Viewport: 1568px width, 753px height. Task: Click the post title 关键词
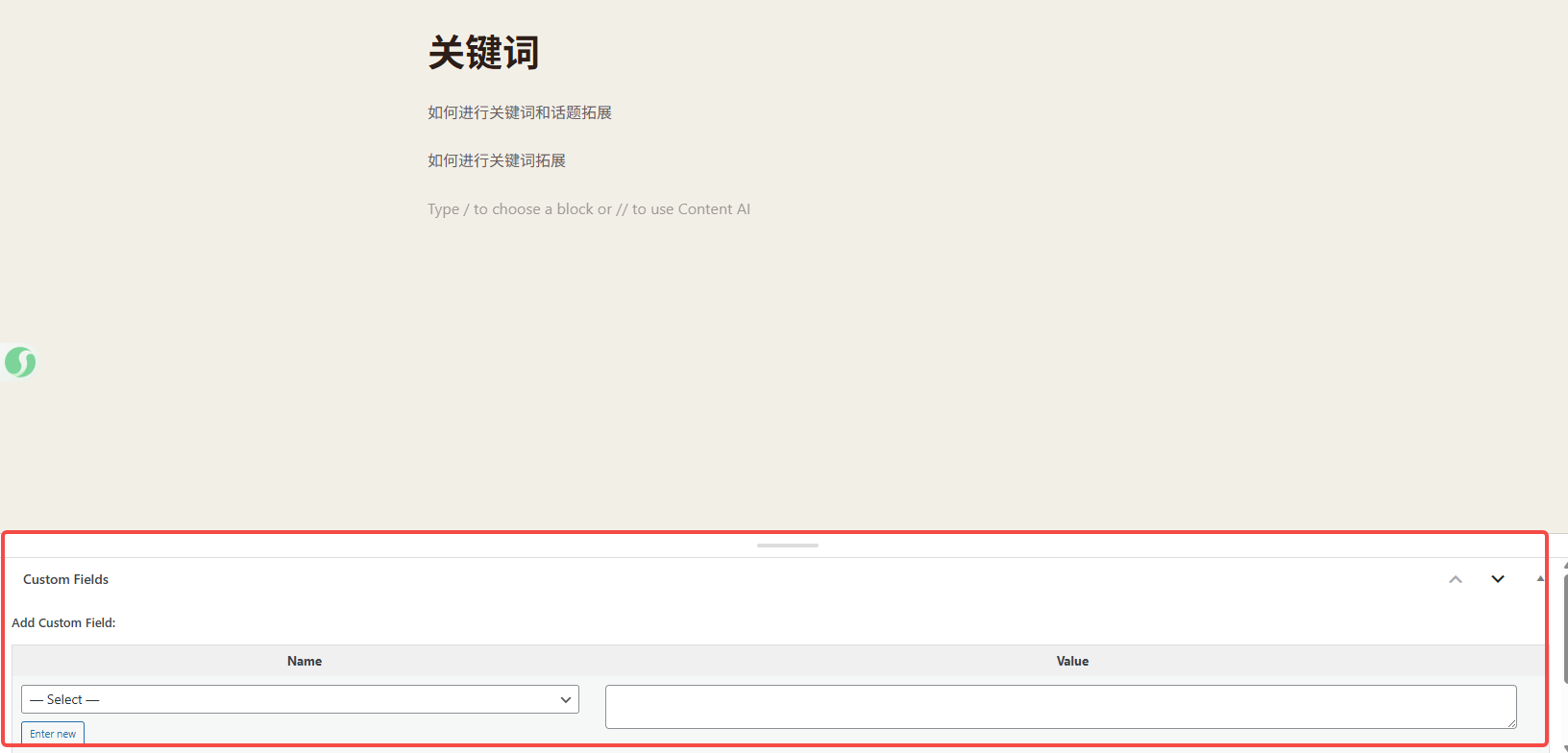(483, 53)
